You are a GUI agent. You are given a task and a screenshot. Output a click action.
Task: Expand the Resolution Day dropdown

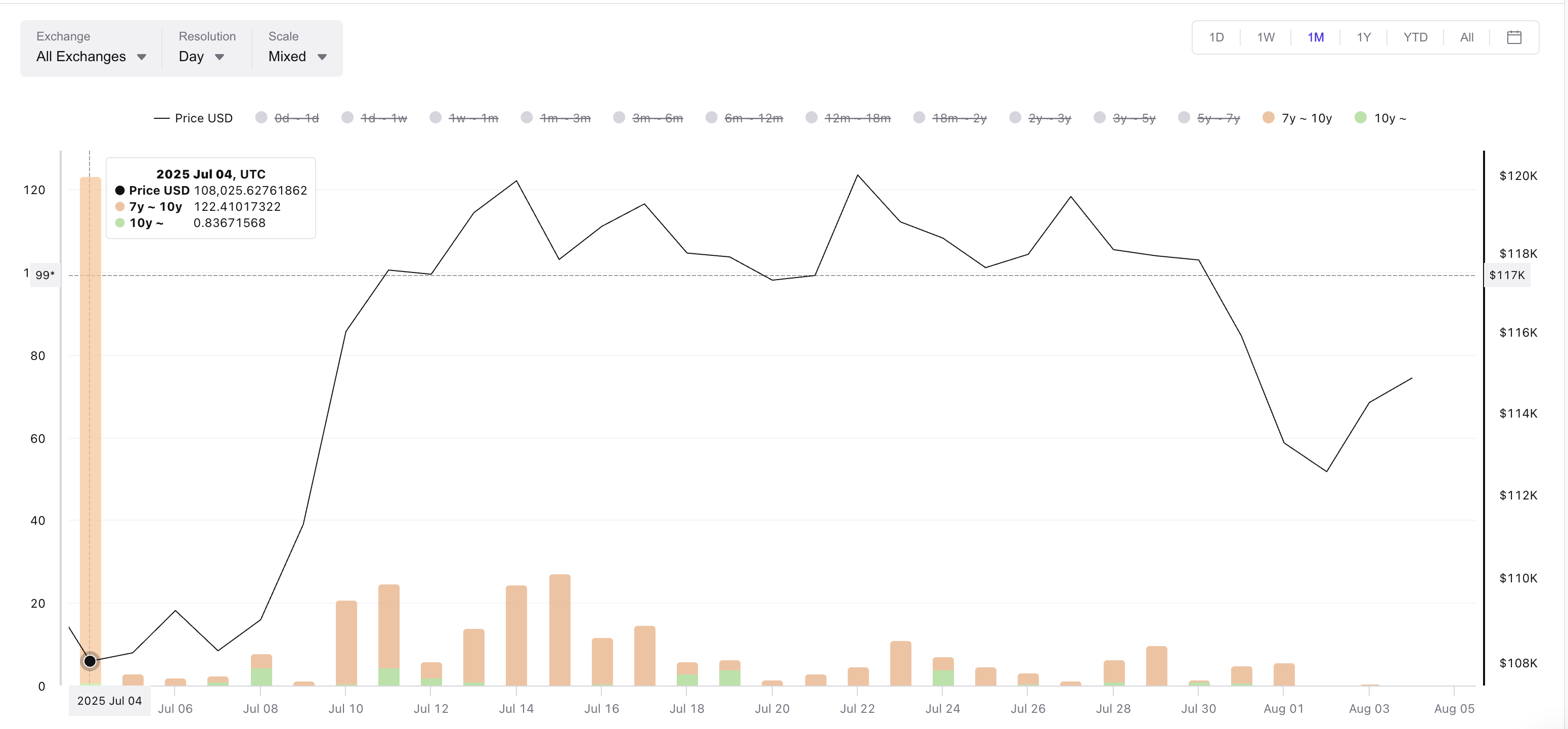(201, 57)
